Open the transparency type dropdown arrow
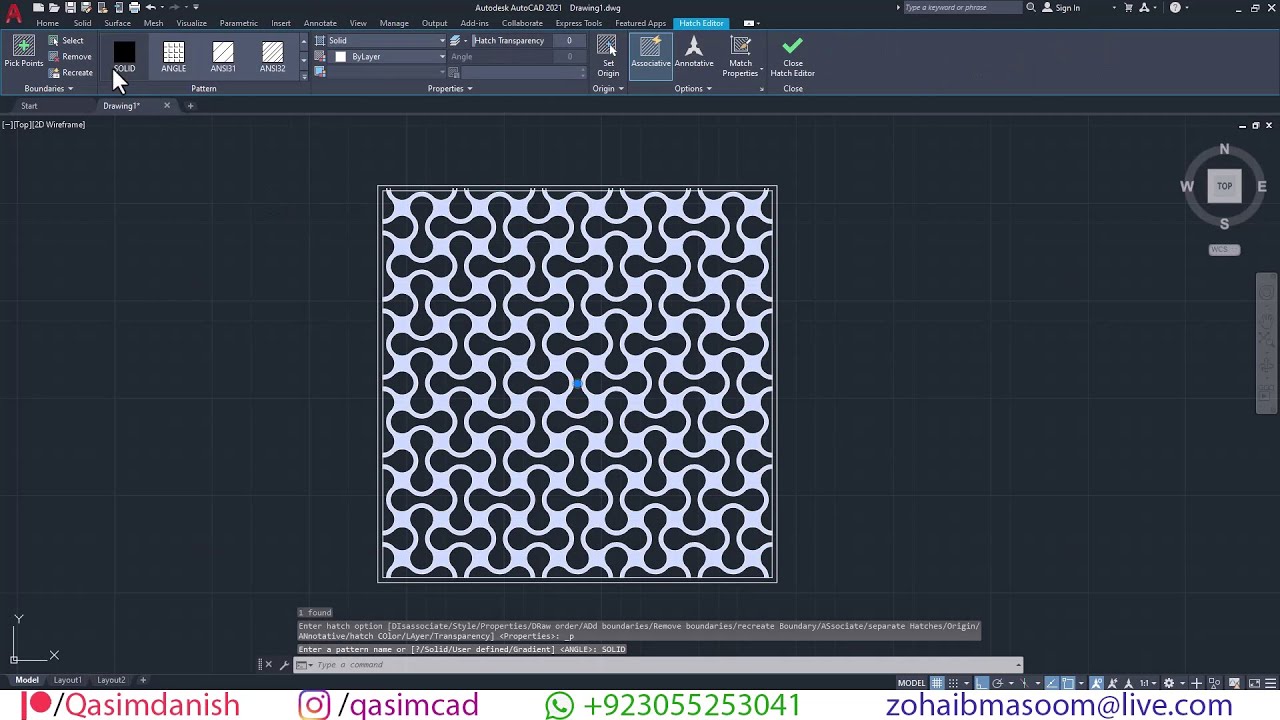The height and width of the screenshot is (720, 1280). click(465, 41)
